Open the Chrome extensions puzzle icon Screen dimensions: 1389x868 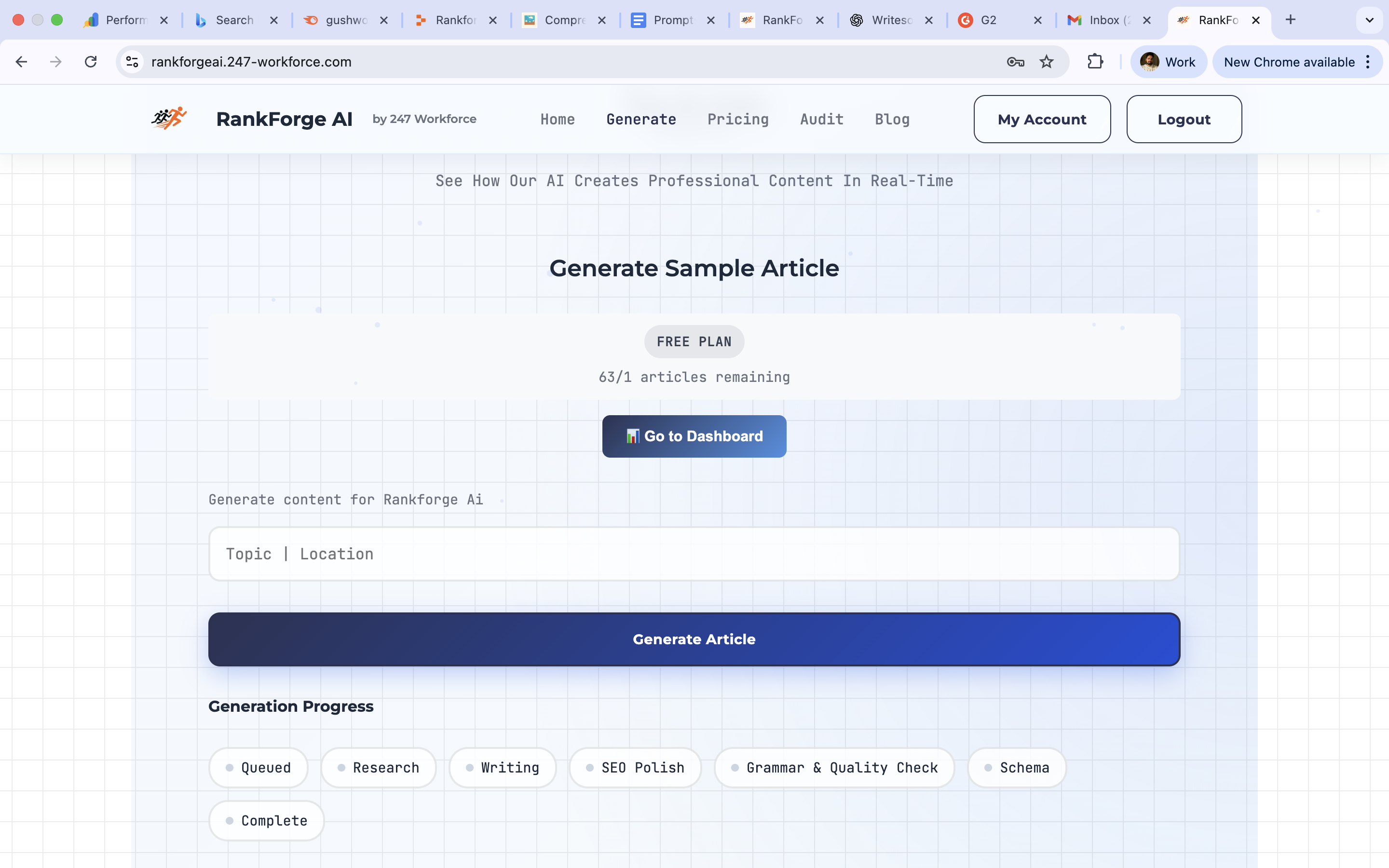(1095, 62)
